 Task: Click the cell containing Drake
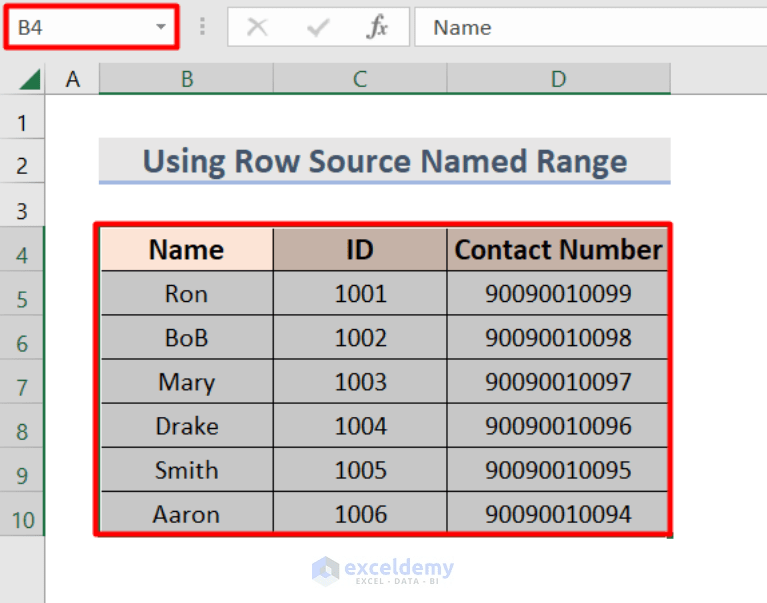click(x=186, y=425)
